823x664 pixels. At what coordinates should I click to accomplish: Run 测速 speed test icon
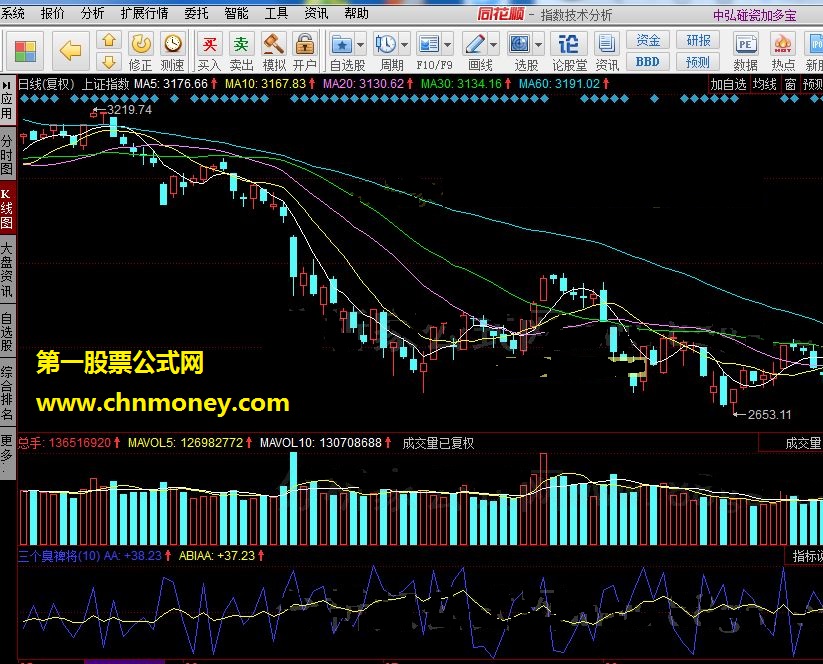pos(173,51)
